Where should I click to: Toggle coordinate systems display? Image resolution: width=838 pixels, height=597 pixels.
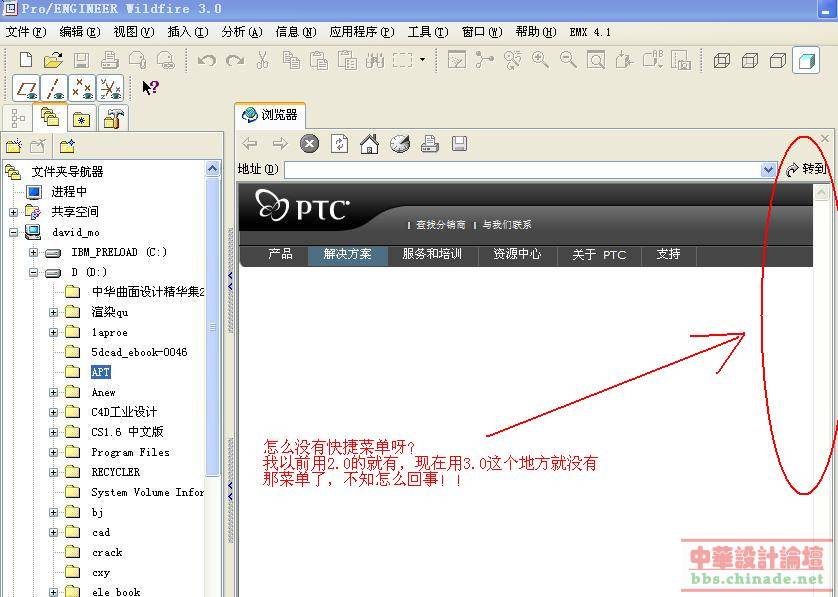pos(110,88)
